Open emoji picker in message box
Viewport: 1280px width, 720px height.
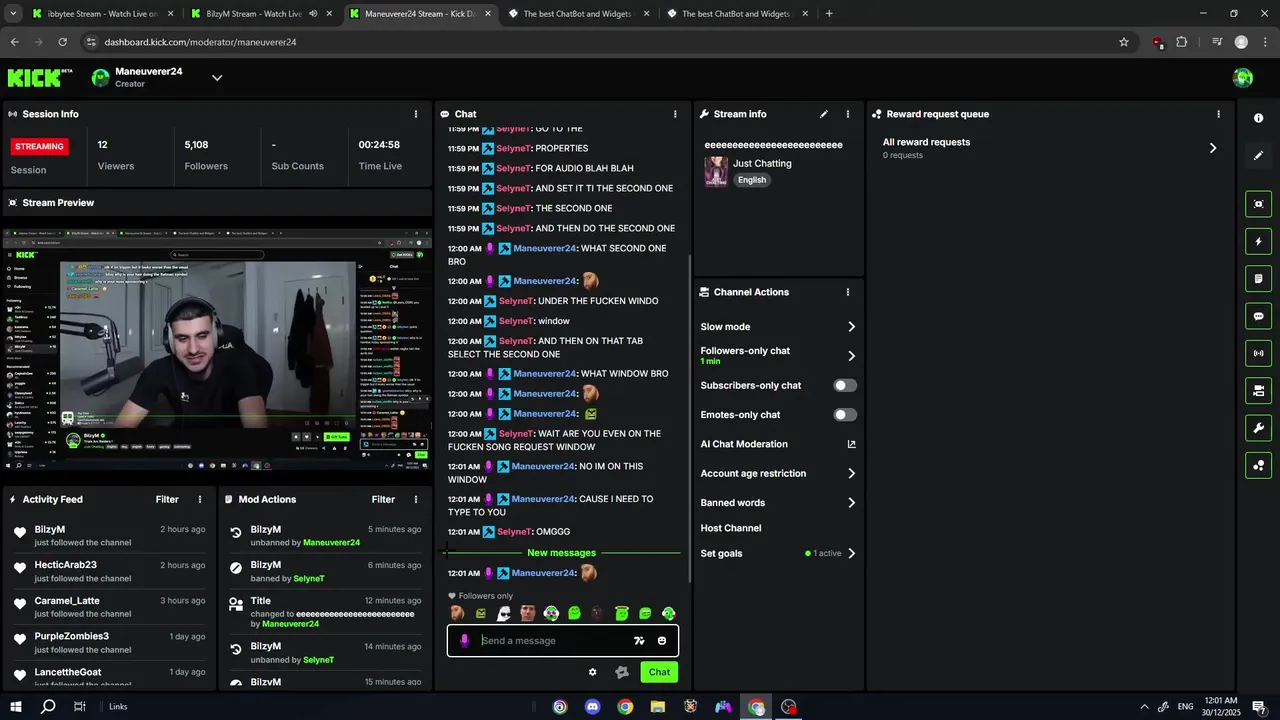(662, 641)
